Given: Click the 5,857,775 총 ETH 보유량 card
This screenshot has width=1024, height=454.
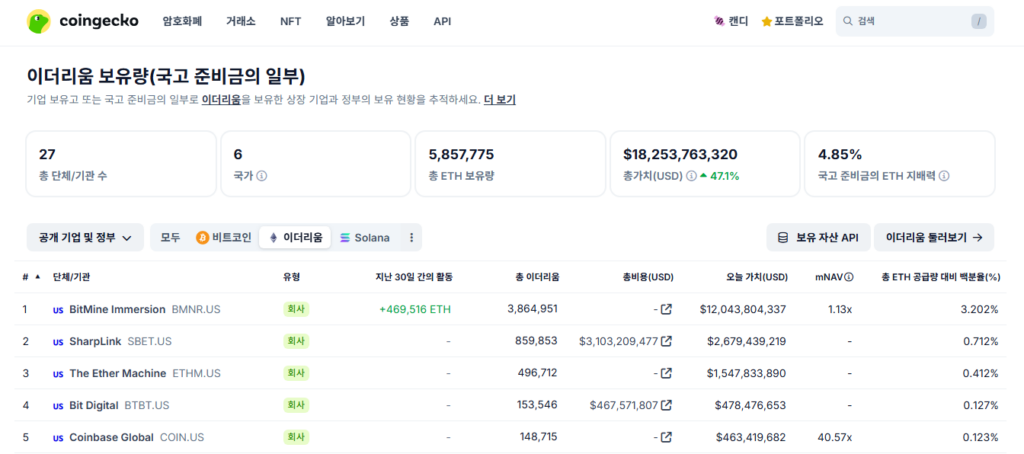Looking at the screenshot, I should (511, 163).
